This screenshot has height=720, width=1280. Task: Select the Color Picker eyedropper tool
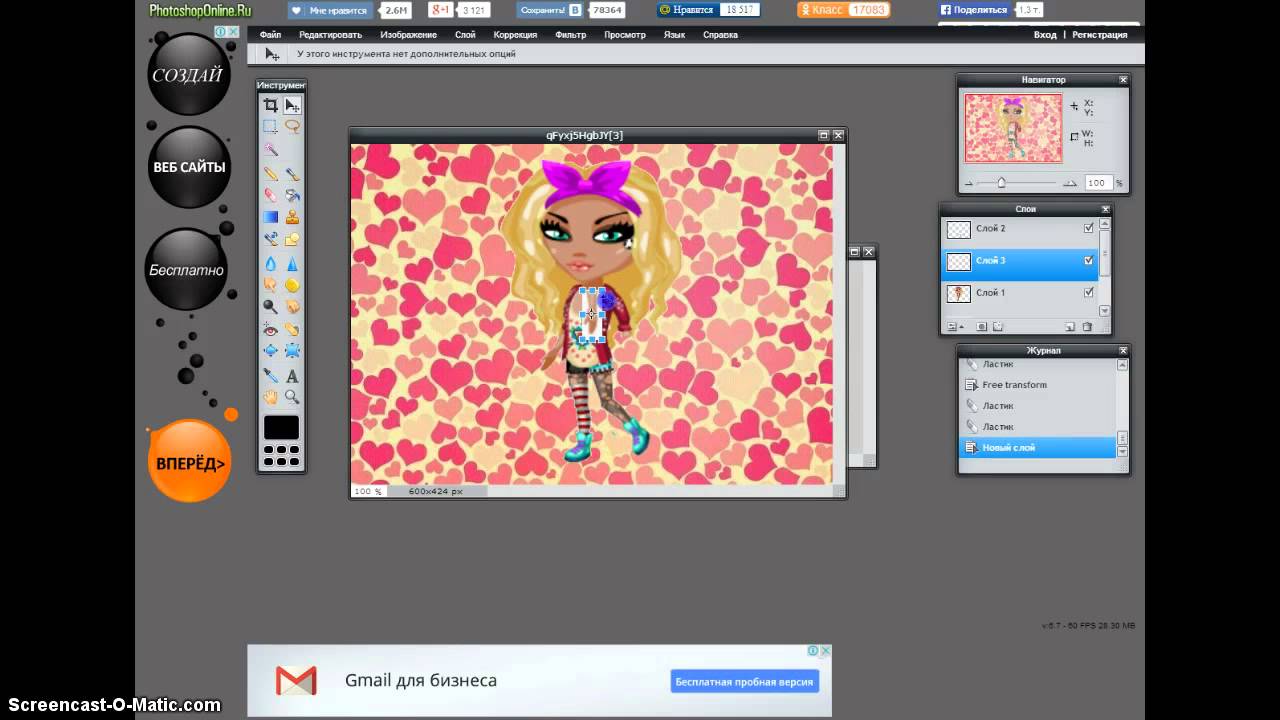click(x=271, y=376)
